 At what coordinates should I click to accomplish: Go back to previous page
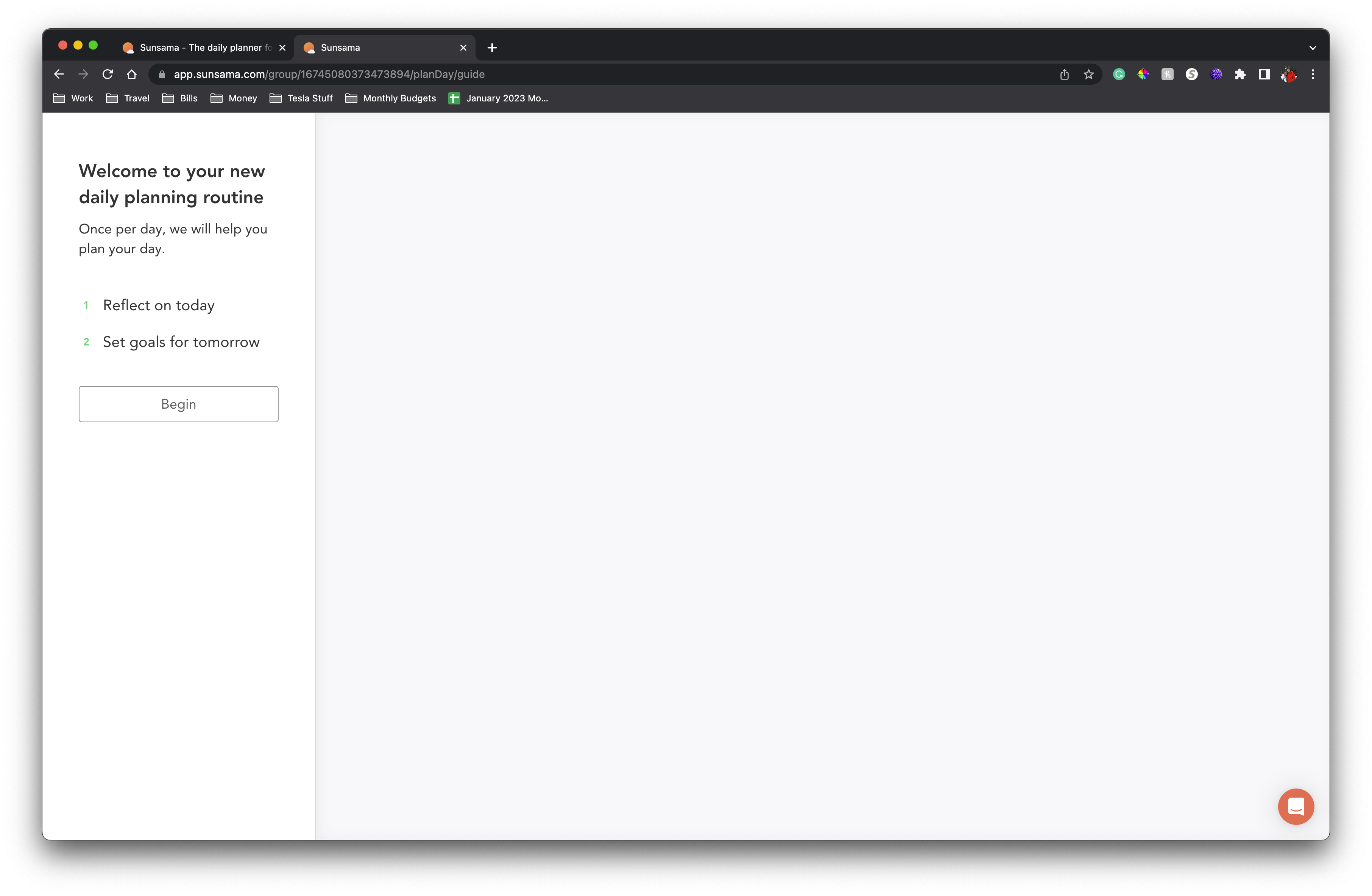point(59,74)
